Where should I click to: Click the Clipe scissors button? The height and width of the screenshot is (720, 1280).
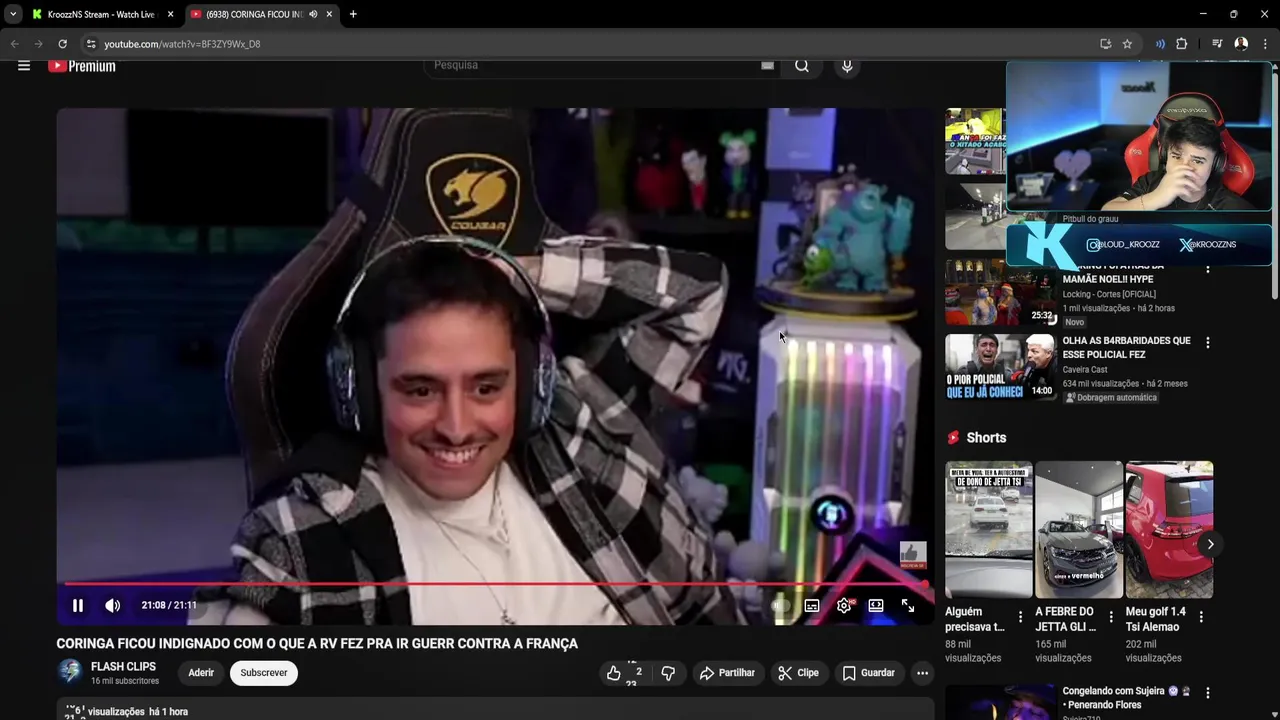(799, 673)
